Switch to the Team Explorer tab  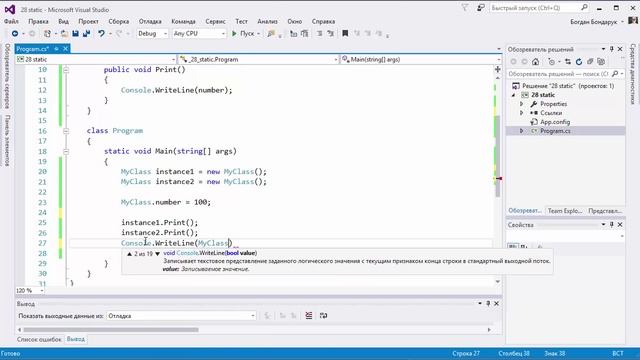pos(565,211)
